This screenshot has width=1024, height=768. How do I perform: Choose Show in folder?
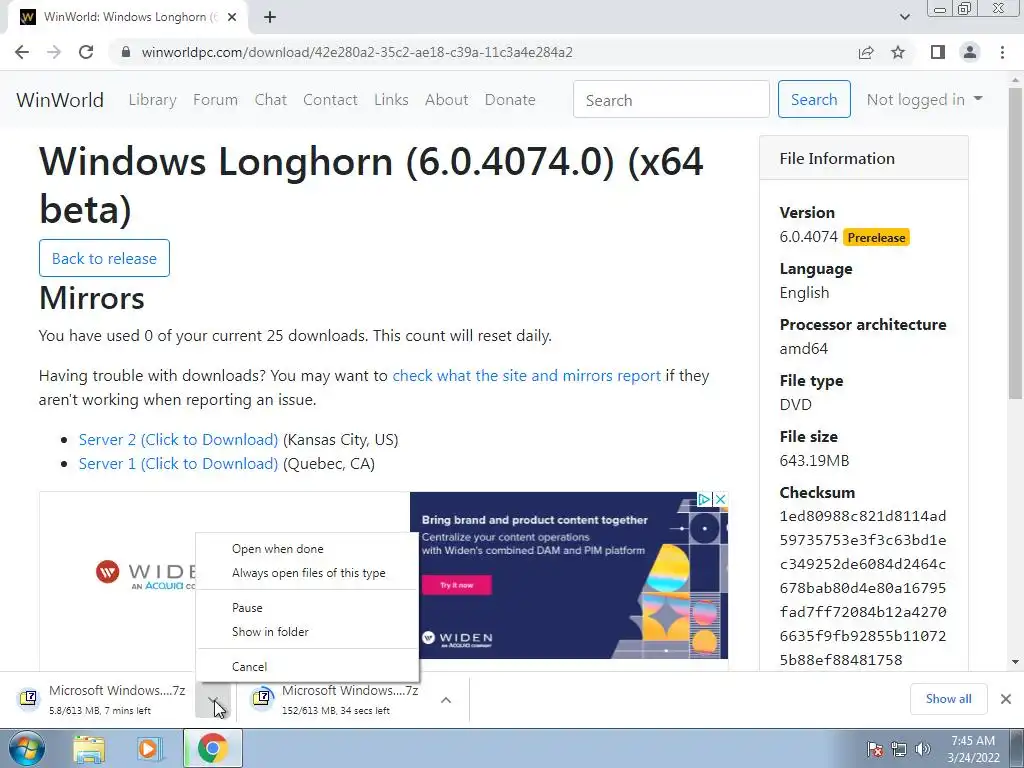click(307, 632)
